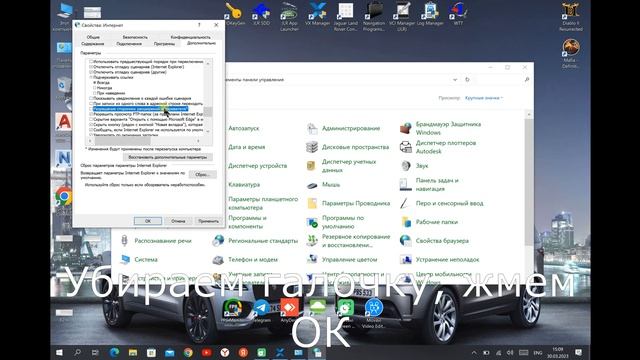This screenshot has height=360, width=640.
Task: Open Программы и компоненты in Control Panel
Action: (x=247, y=222)
